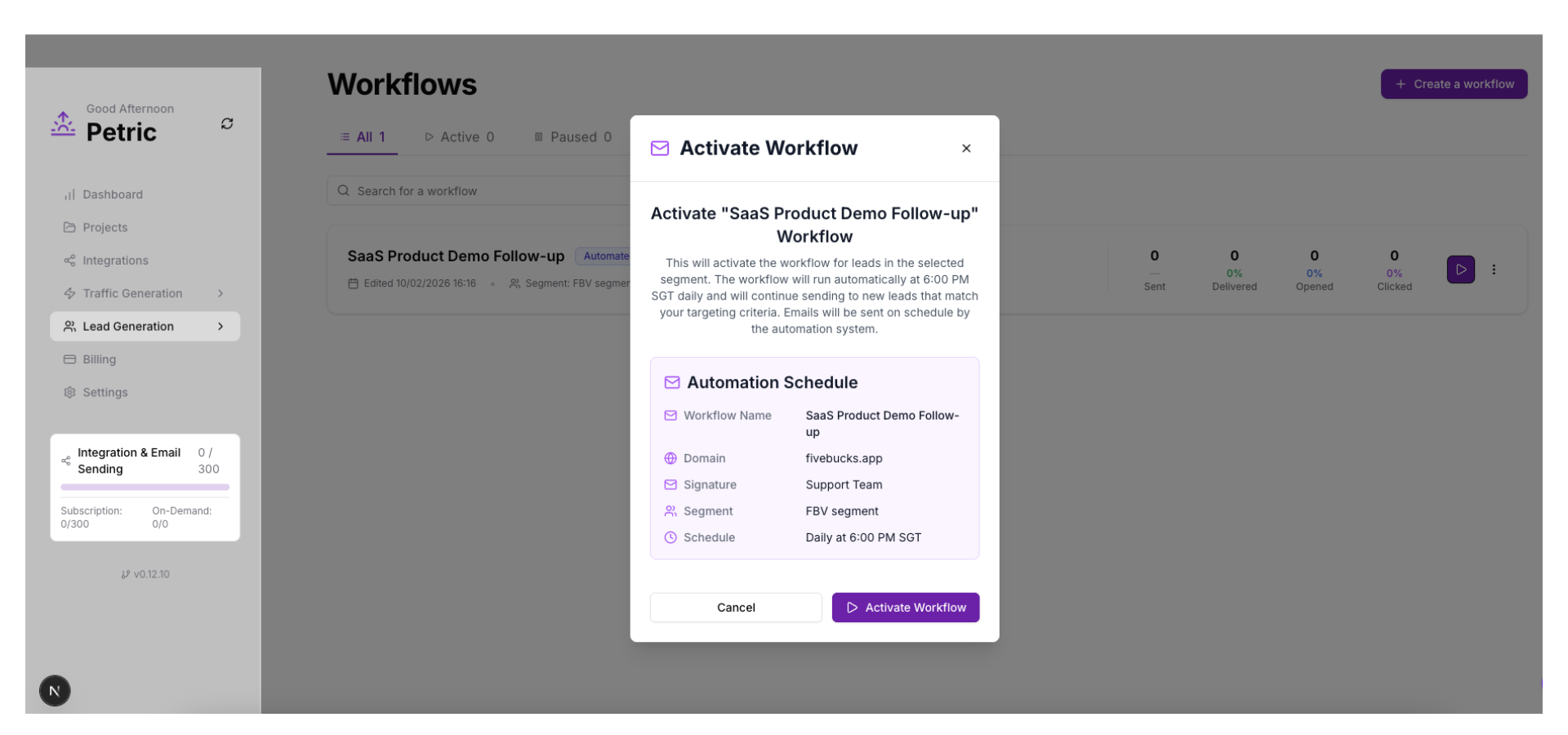Screen dimensions: 1568x735
Task: Expand Traffic Generation chevron
Action: [220, 293]
